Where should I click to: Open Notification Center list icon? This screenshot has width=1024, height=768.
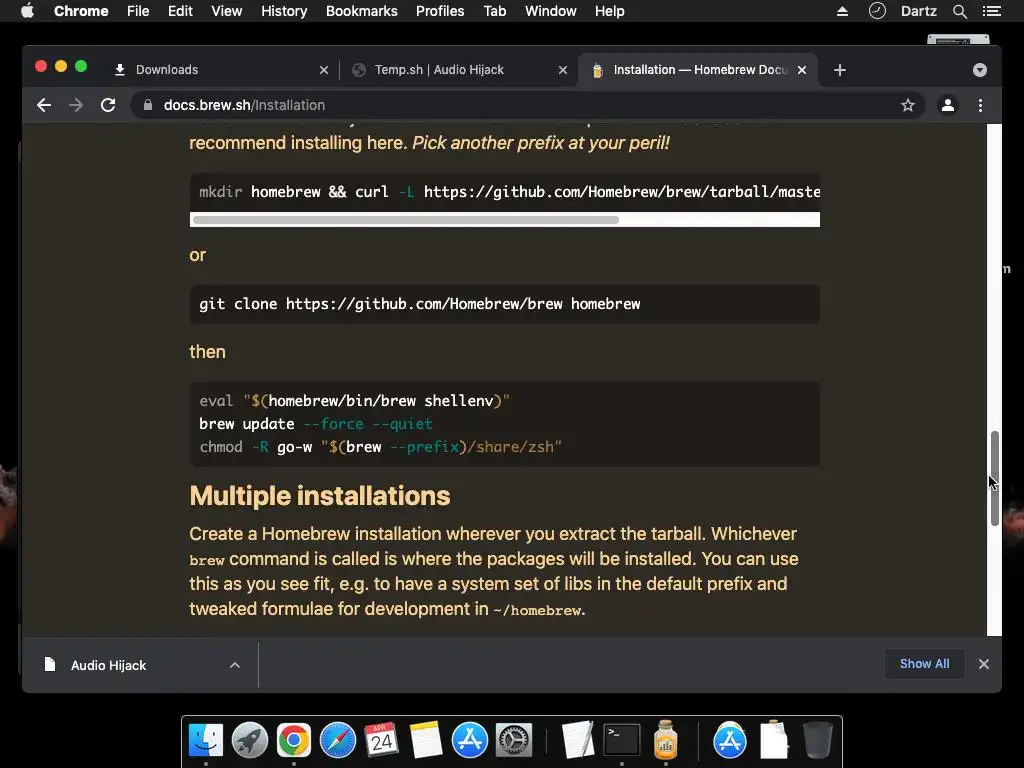991,11
